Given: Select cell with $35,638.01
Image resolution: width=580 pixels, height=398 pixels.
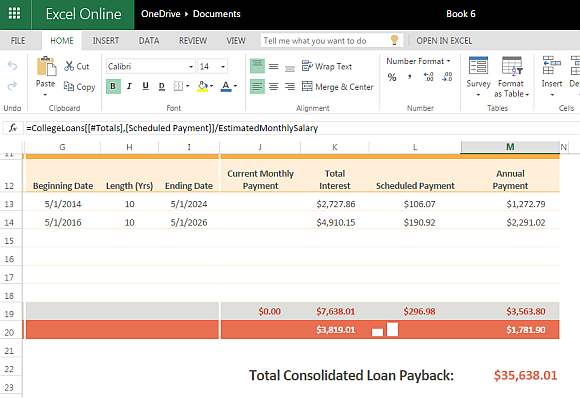Looking at the screenshot, I should (525, 375).
